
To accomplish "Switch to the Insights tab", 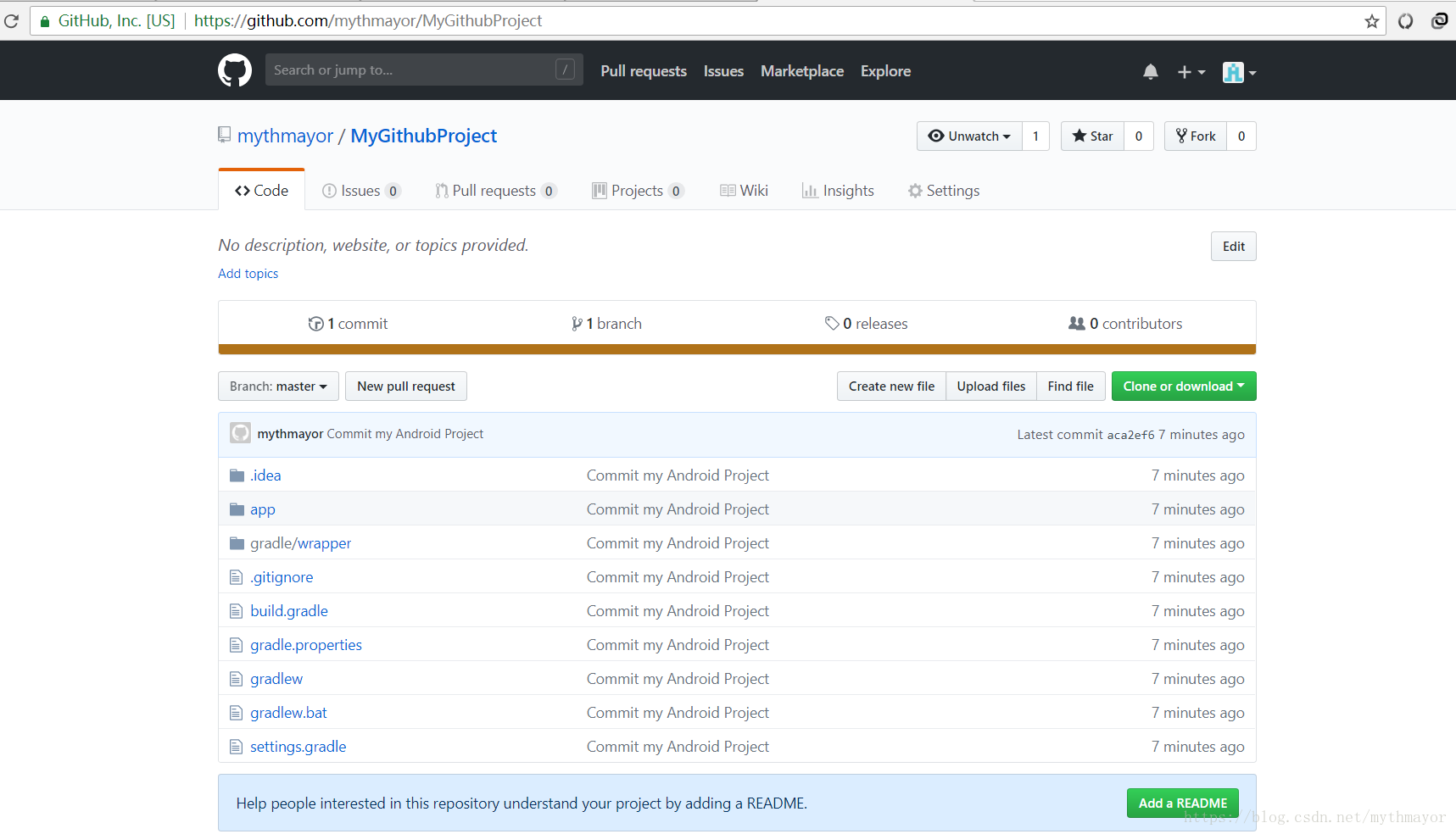I will click(x=838, y=191).
